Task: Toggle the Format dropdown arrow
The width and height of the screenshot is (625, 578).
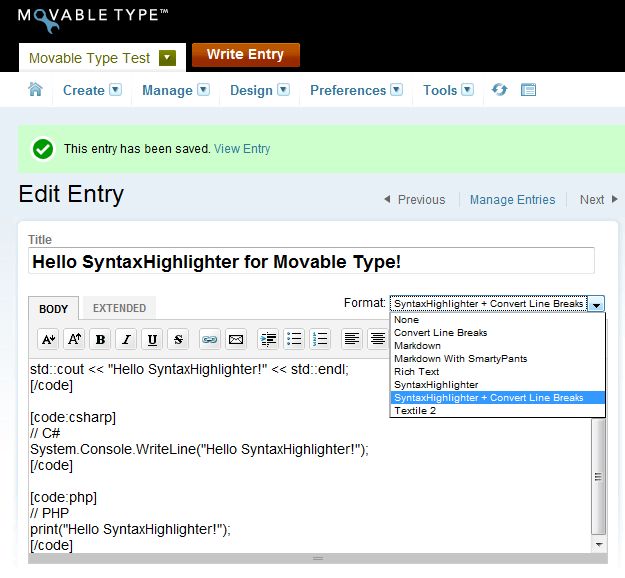Action: pos(596,304)
